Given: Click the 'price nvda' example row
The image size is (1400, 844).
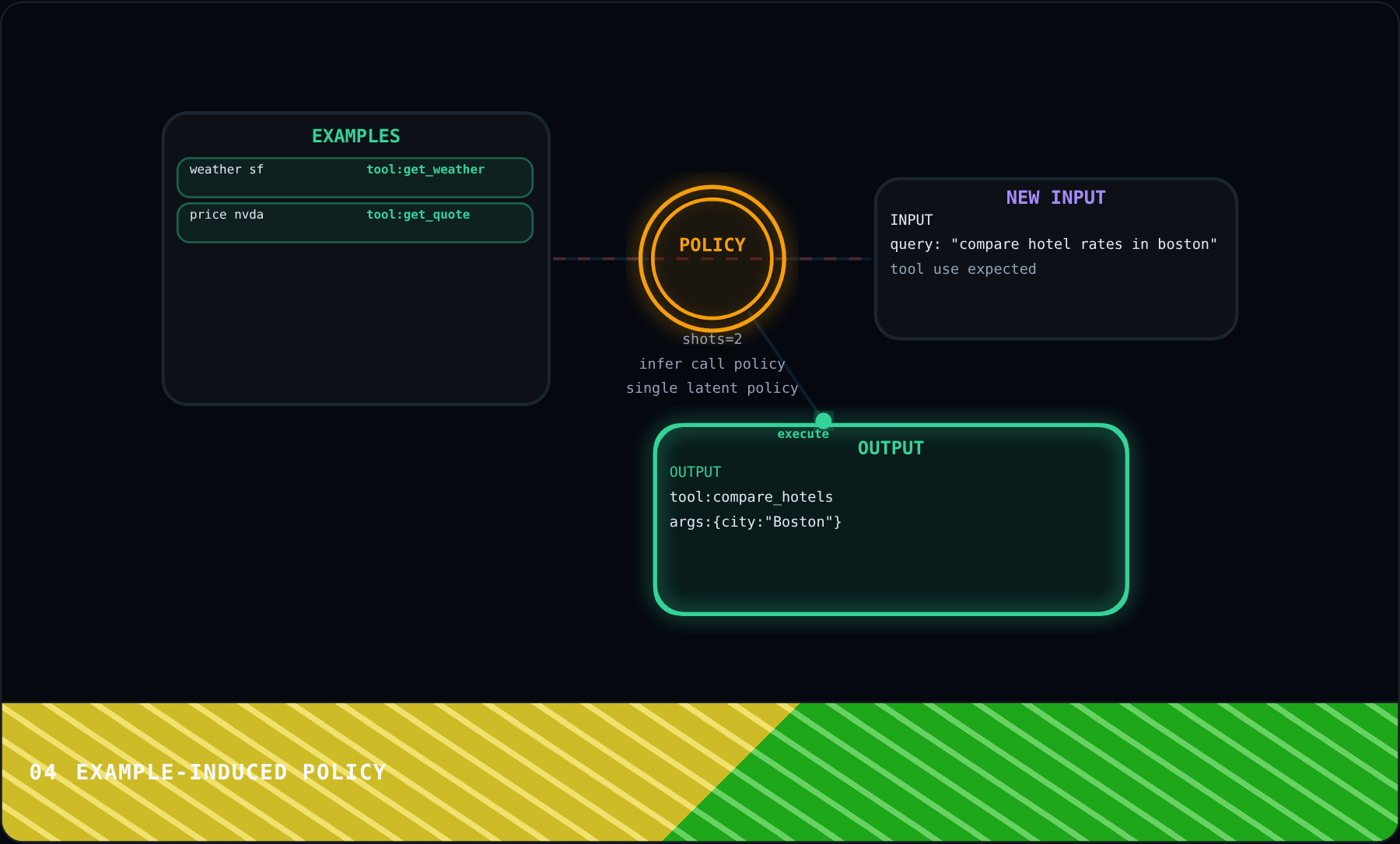Looking at the screenshot, I should pos(355,222).
